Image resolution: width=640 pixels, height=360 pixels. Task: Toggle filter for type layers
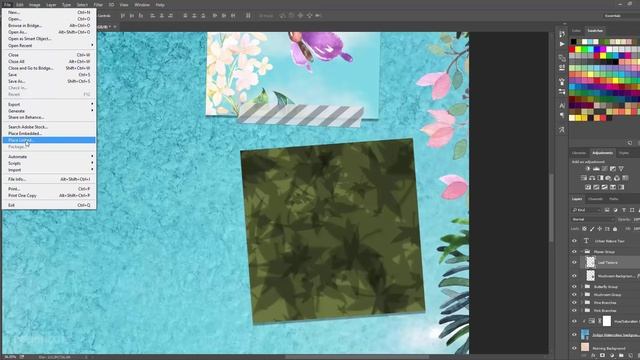624,210
